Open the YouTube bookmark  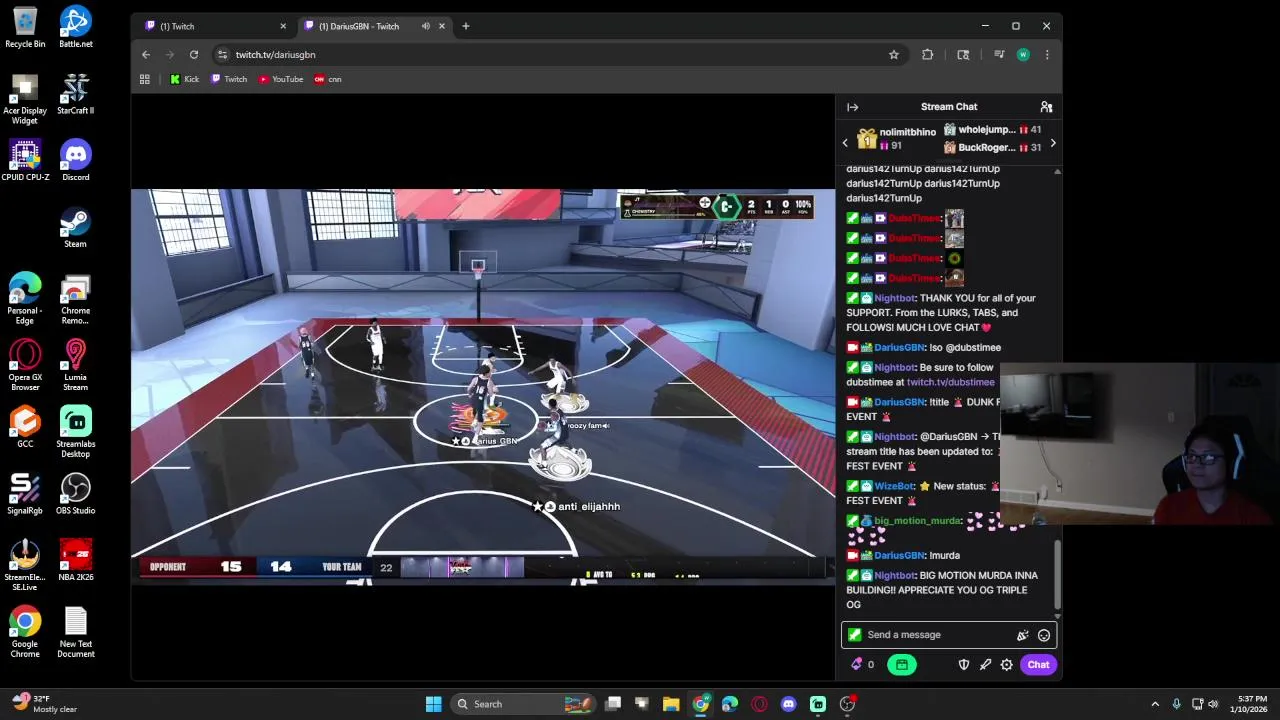pos(281,79)
